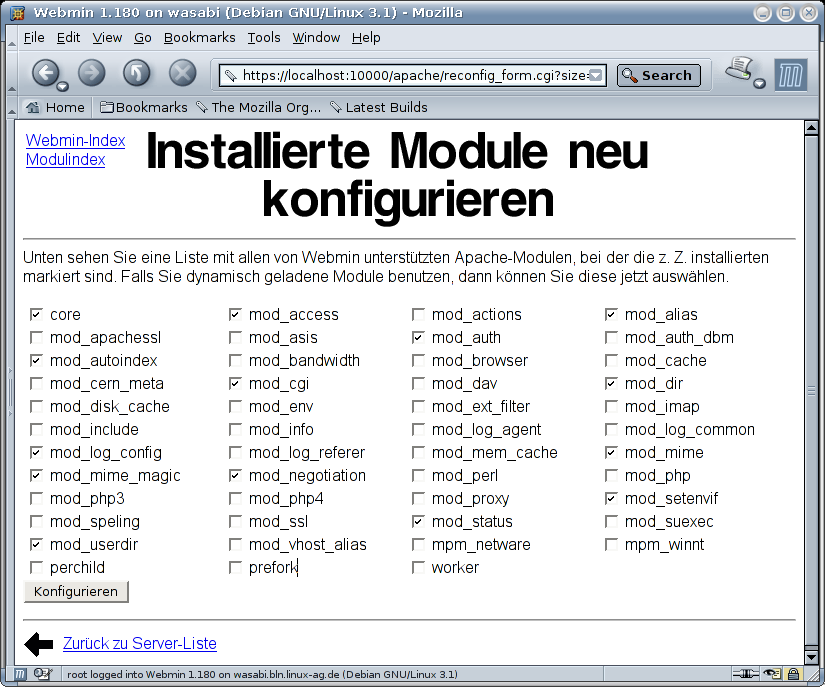
Task: Enable the mod_auth_dbm checkbox
Action: [x=611, y=337]
